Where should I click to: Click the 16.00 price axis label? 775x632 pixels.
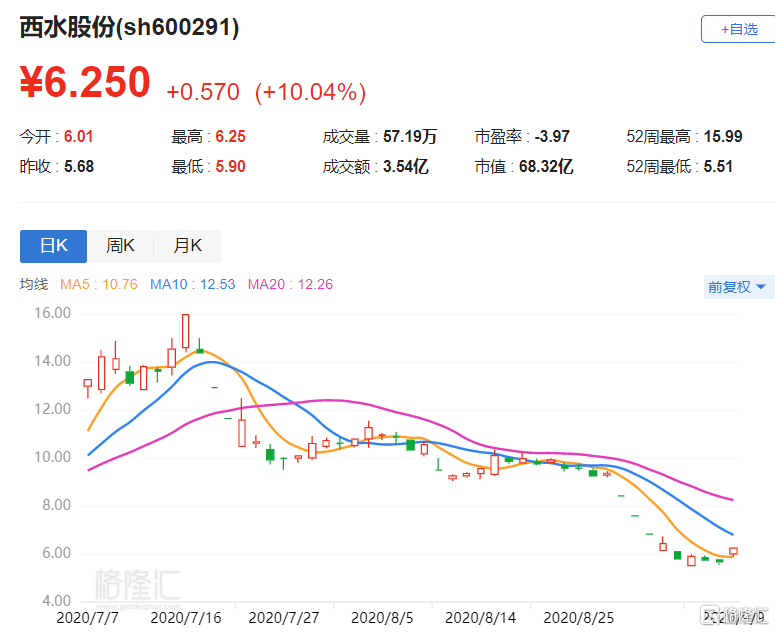(x=52, y=313)
